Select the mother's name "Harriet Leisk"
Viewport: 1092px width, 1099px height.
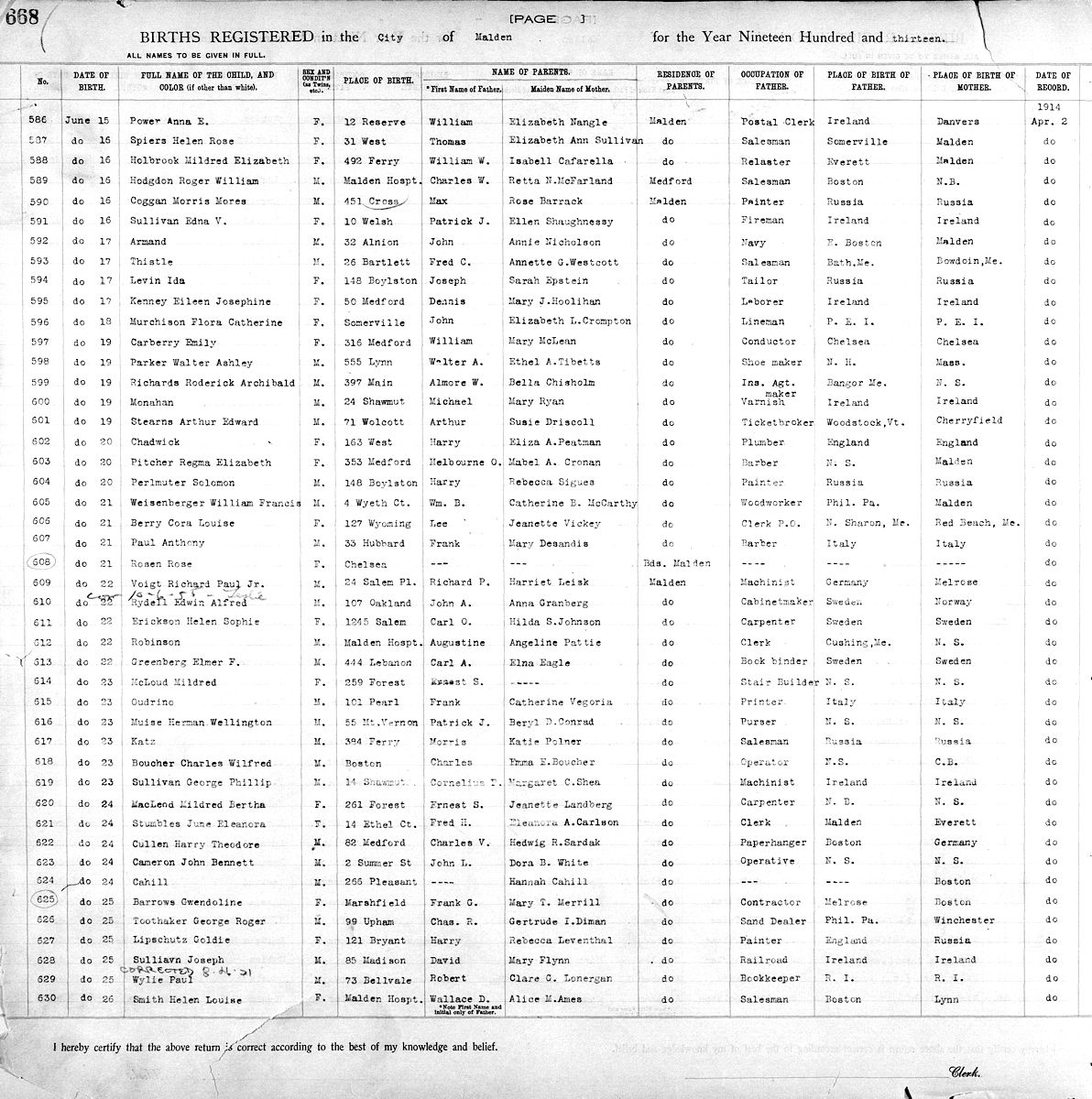548,582
